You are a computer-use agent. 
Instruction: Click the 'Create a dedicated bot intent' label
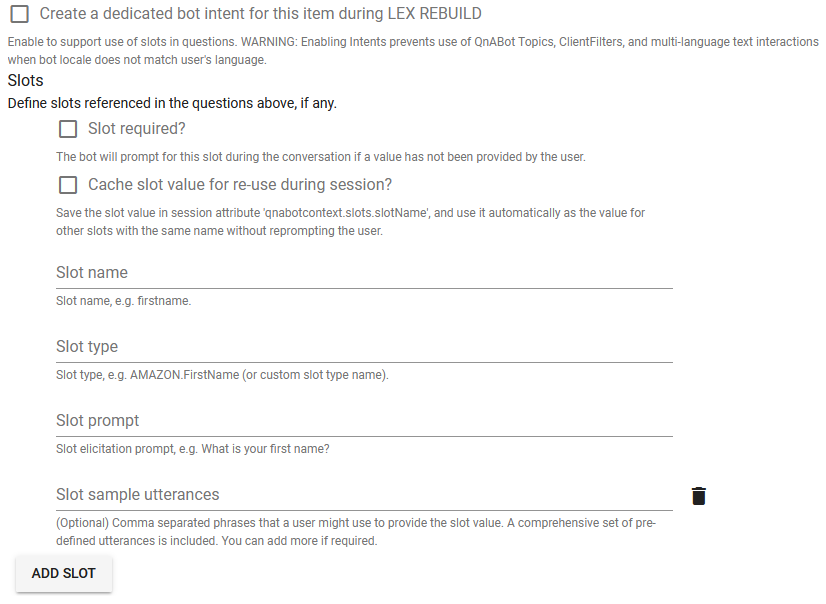point(260,14)
